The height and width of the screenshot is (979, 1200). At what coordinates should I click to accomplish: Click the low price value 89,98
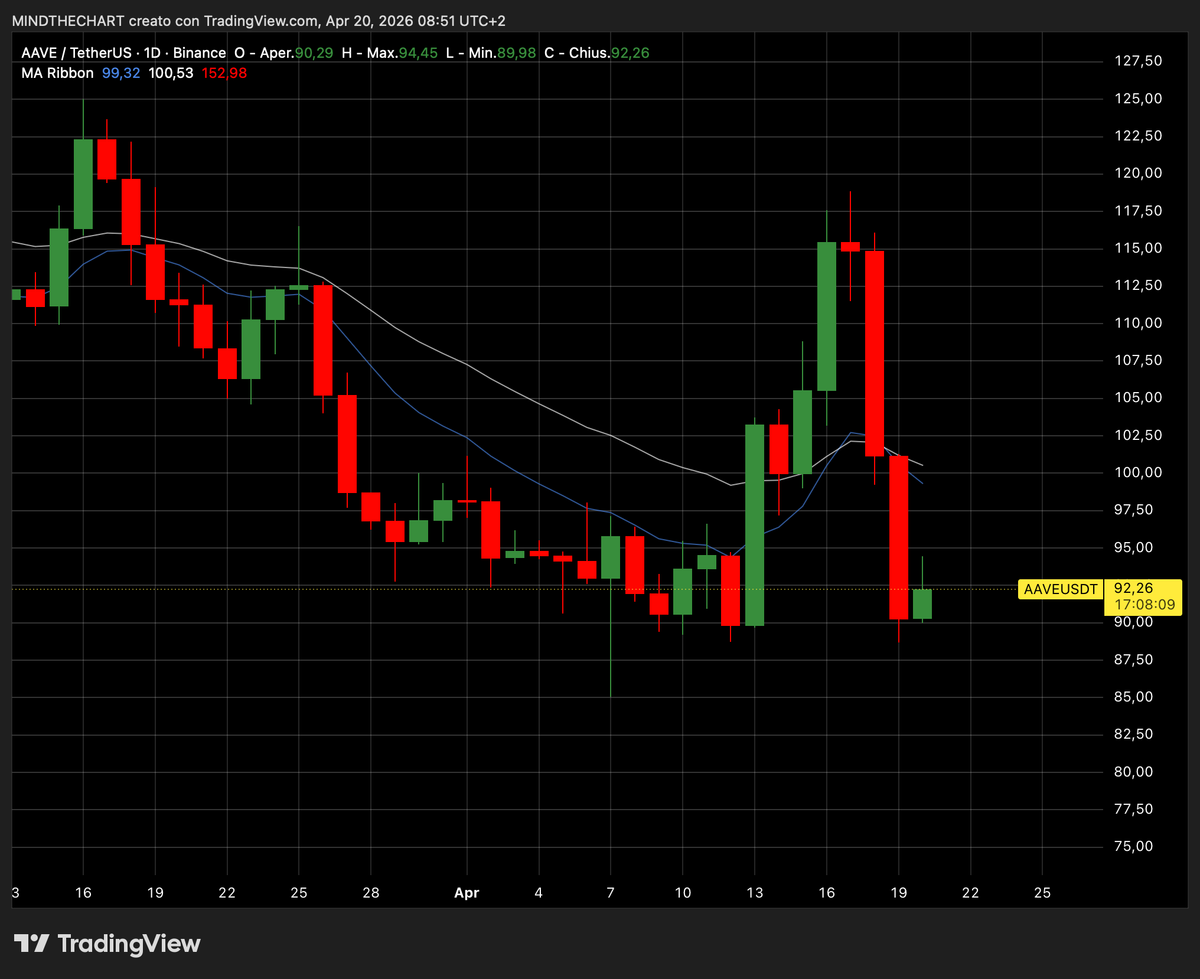tap(515, 51)
